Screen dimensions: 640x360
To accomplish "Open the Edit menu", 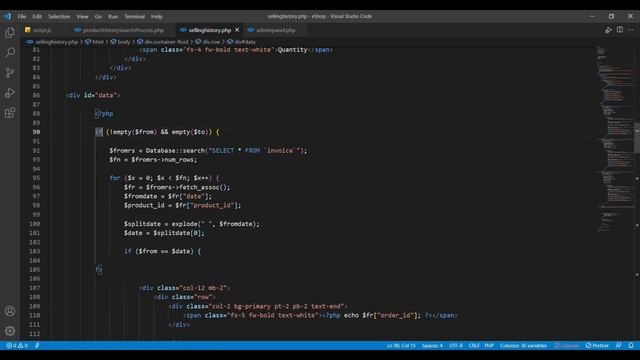I will [x=37, y=16].
